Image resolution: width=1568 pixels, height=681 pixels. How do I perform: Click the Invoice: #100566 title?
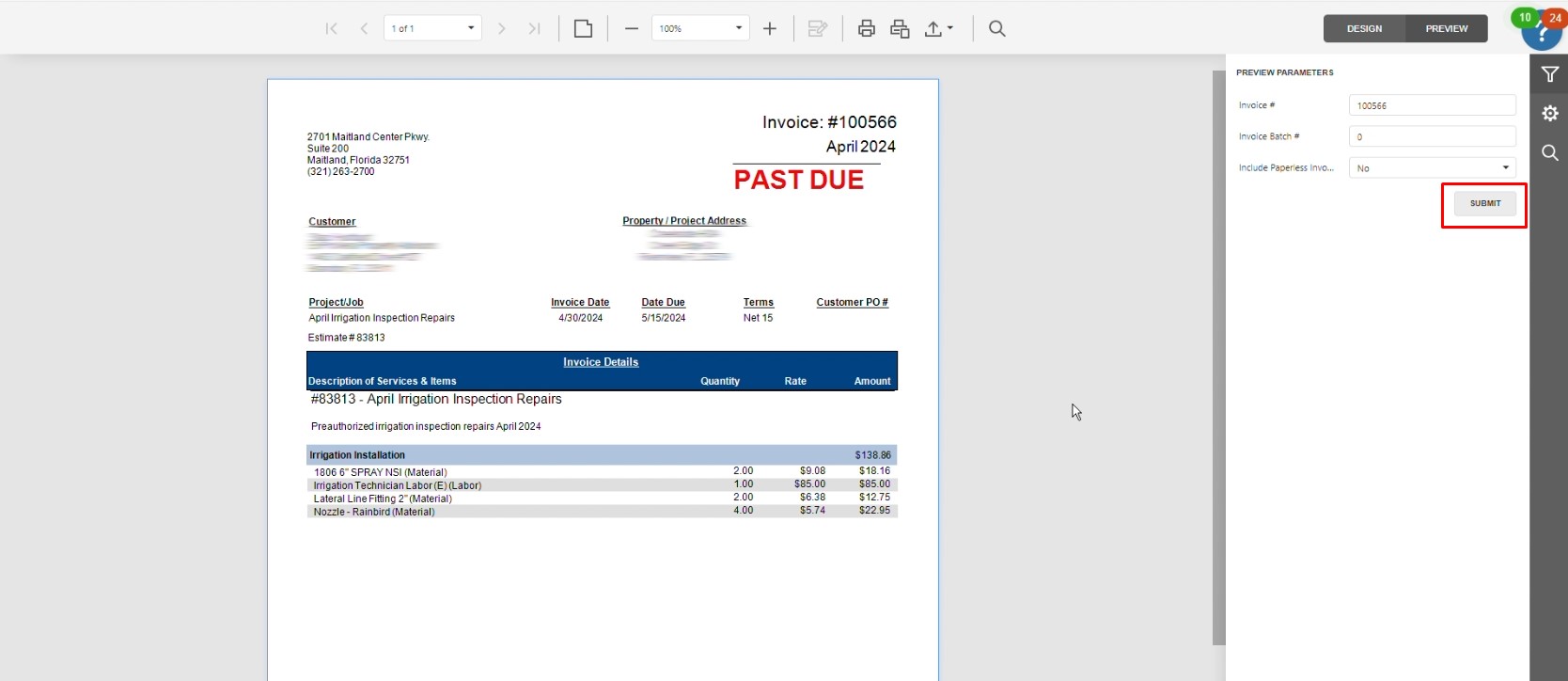tap(829, 122)
